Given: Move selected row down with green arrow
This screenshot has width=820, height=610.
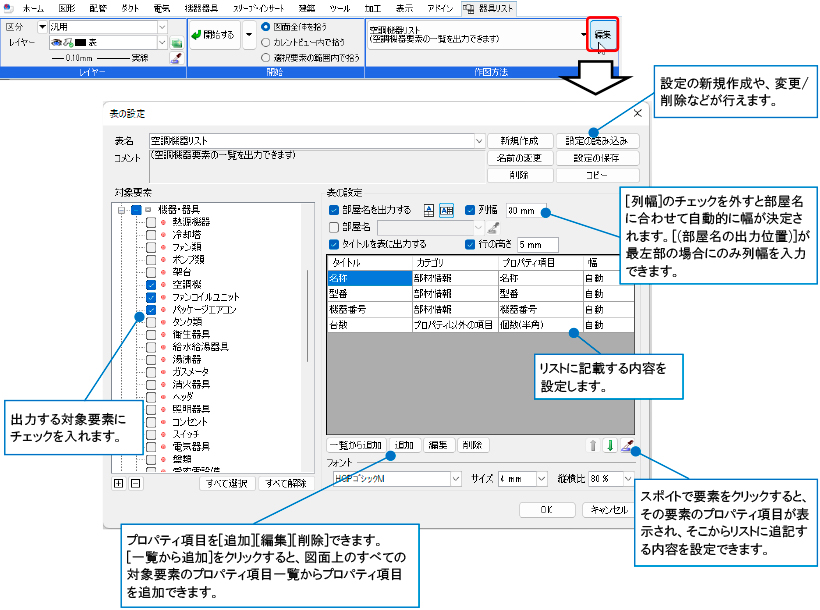Looking at the screenshot, I should (610, 445).
